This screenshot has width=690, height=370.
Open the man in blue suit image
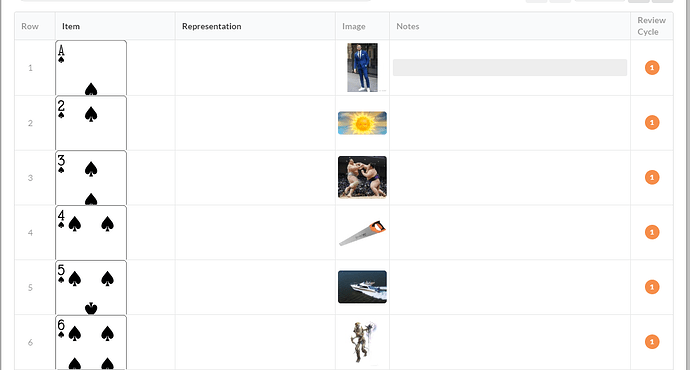tap(362, 67)
